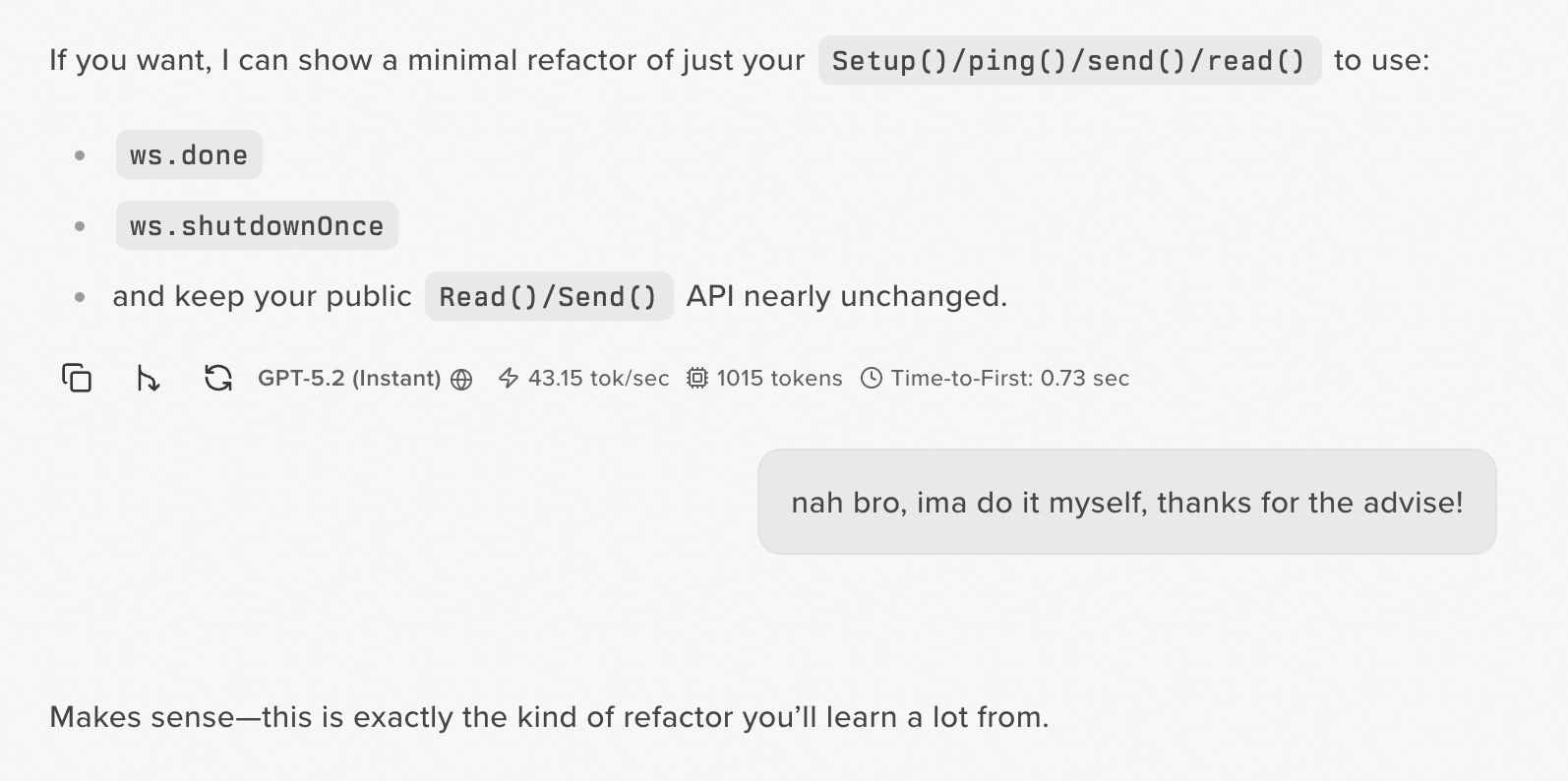Click the Setup()/ping()/send()/read() inline code
Viewport: 1568px width, 781px height.
(1069, 60)
